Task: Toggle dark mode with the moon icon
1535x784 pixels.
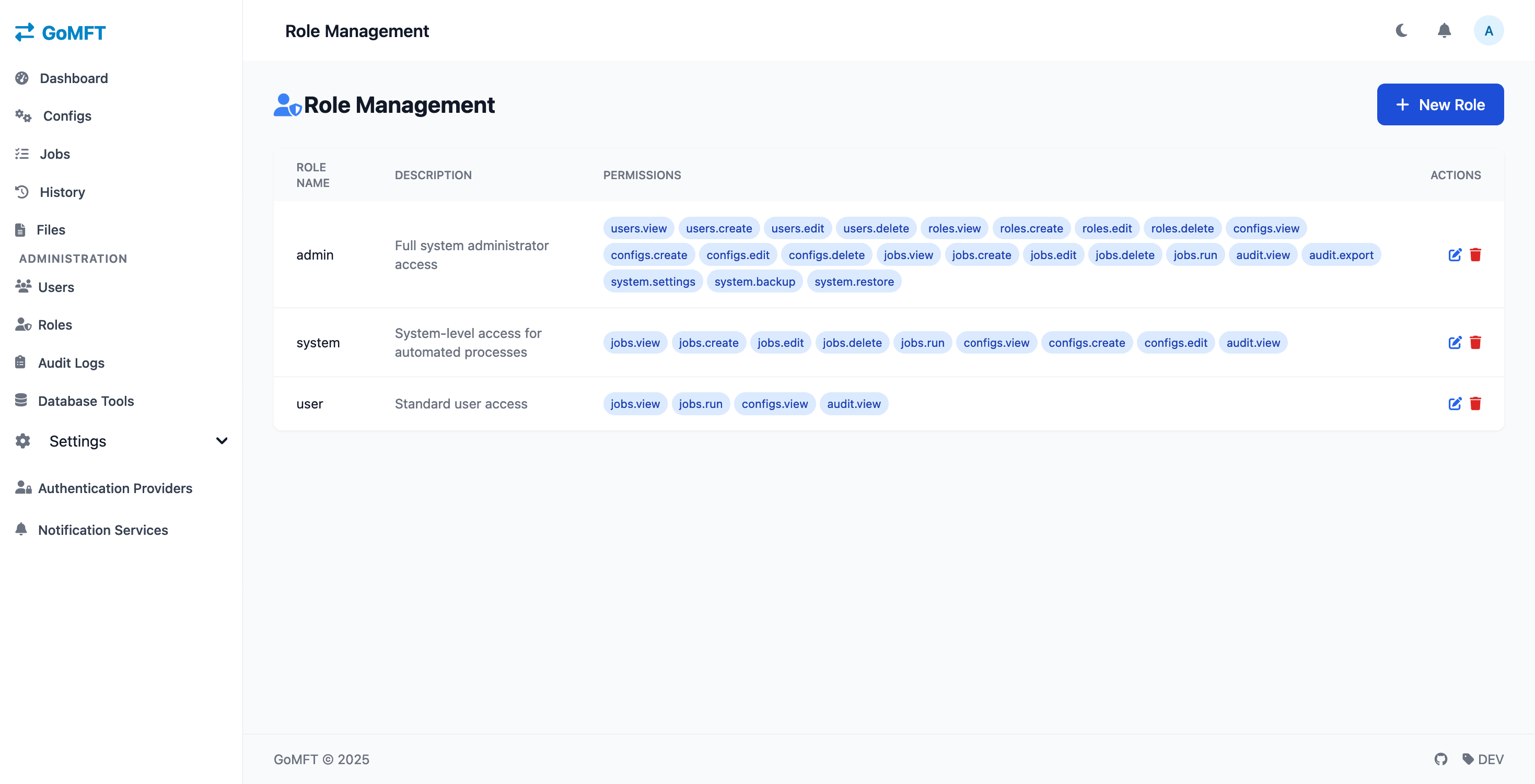Action: click(1402, 30)
